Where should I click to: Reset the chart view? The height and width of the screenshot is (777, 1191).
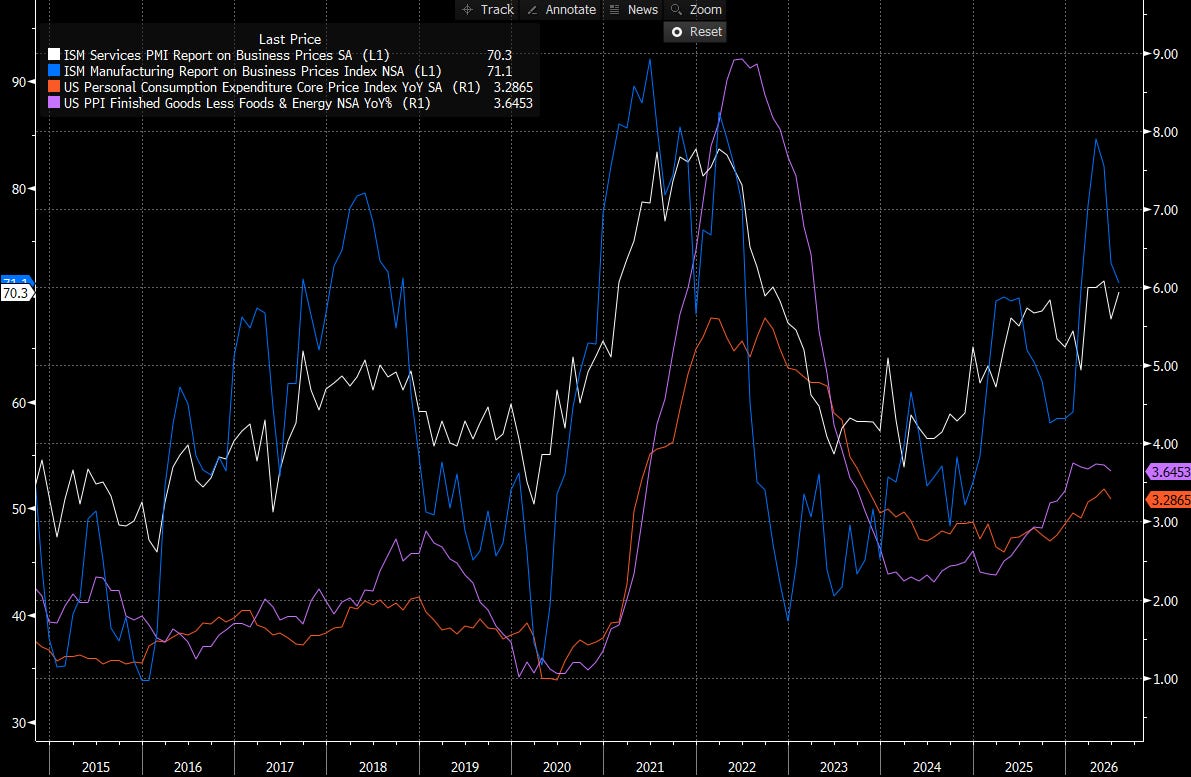[x=695, y=32]
